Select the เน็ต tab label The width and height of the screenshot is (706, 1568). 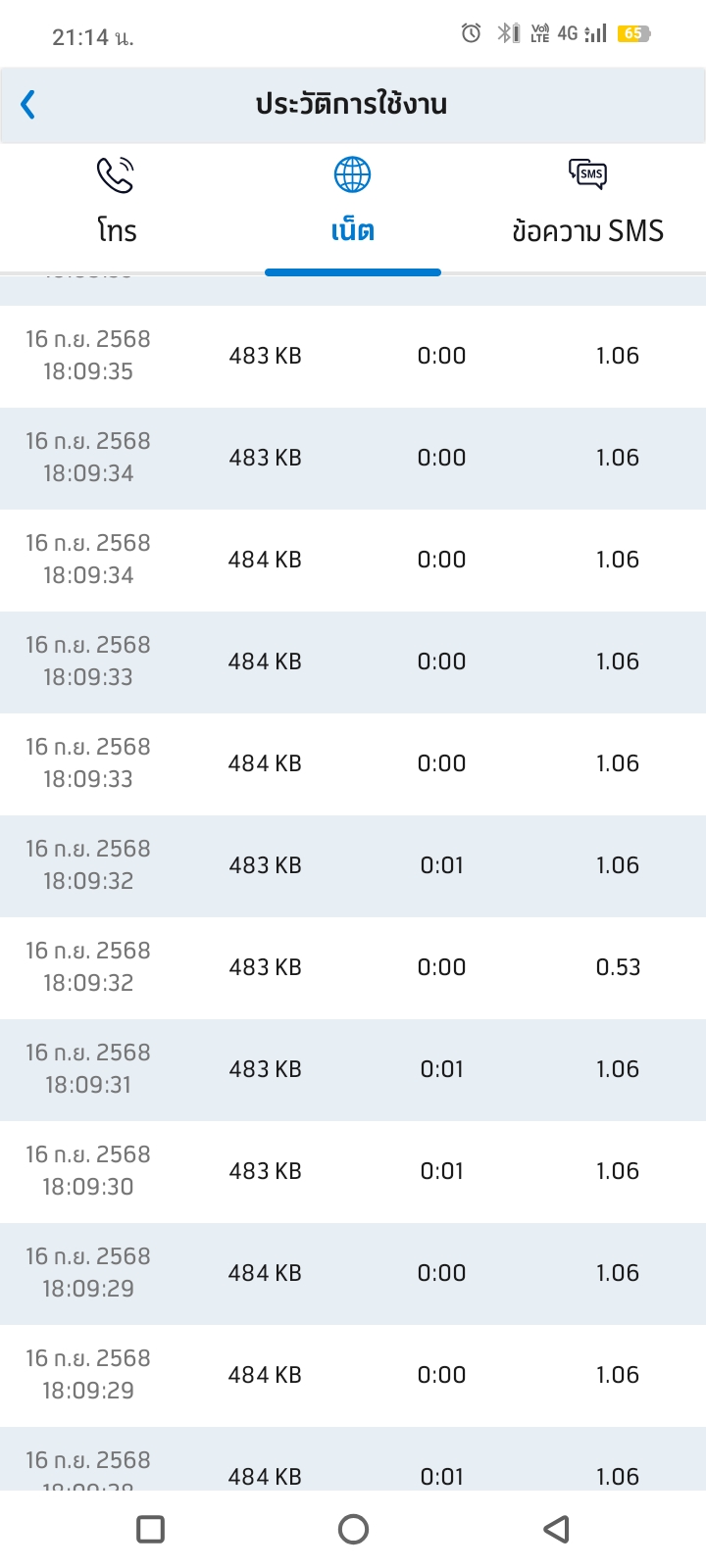[x=352, y=231]
